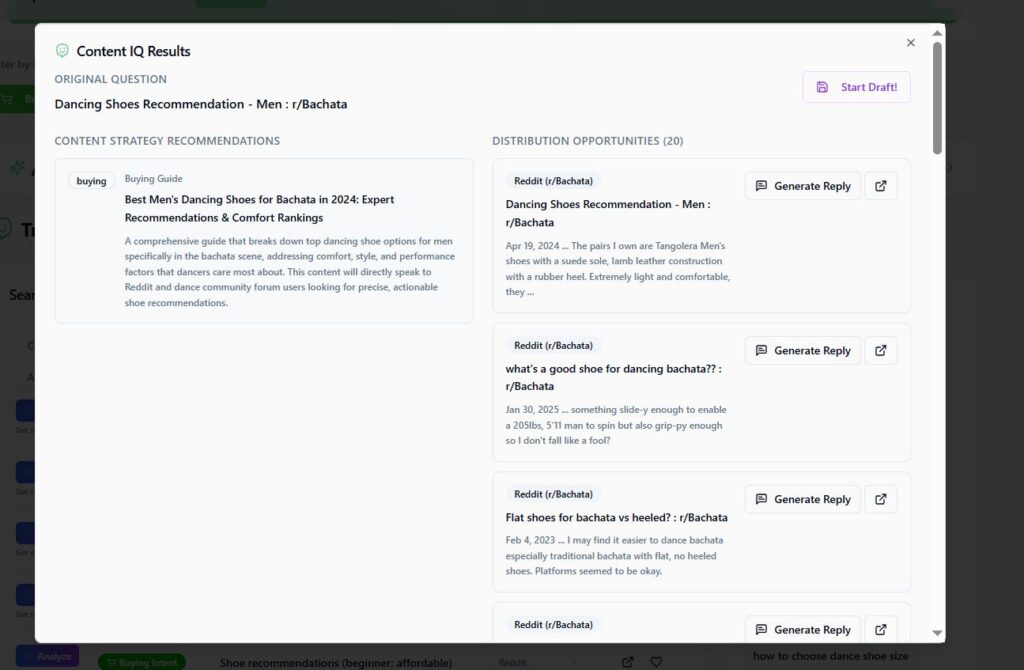Generate reply for "what's a good shoe" post

(x=803, y=351)
